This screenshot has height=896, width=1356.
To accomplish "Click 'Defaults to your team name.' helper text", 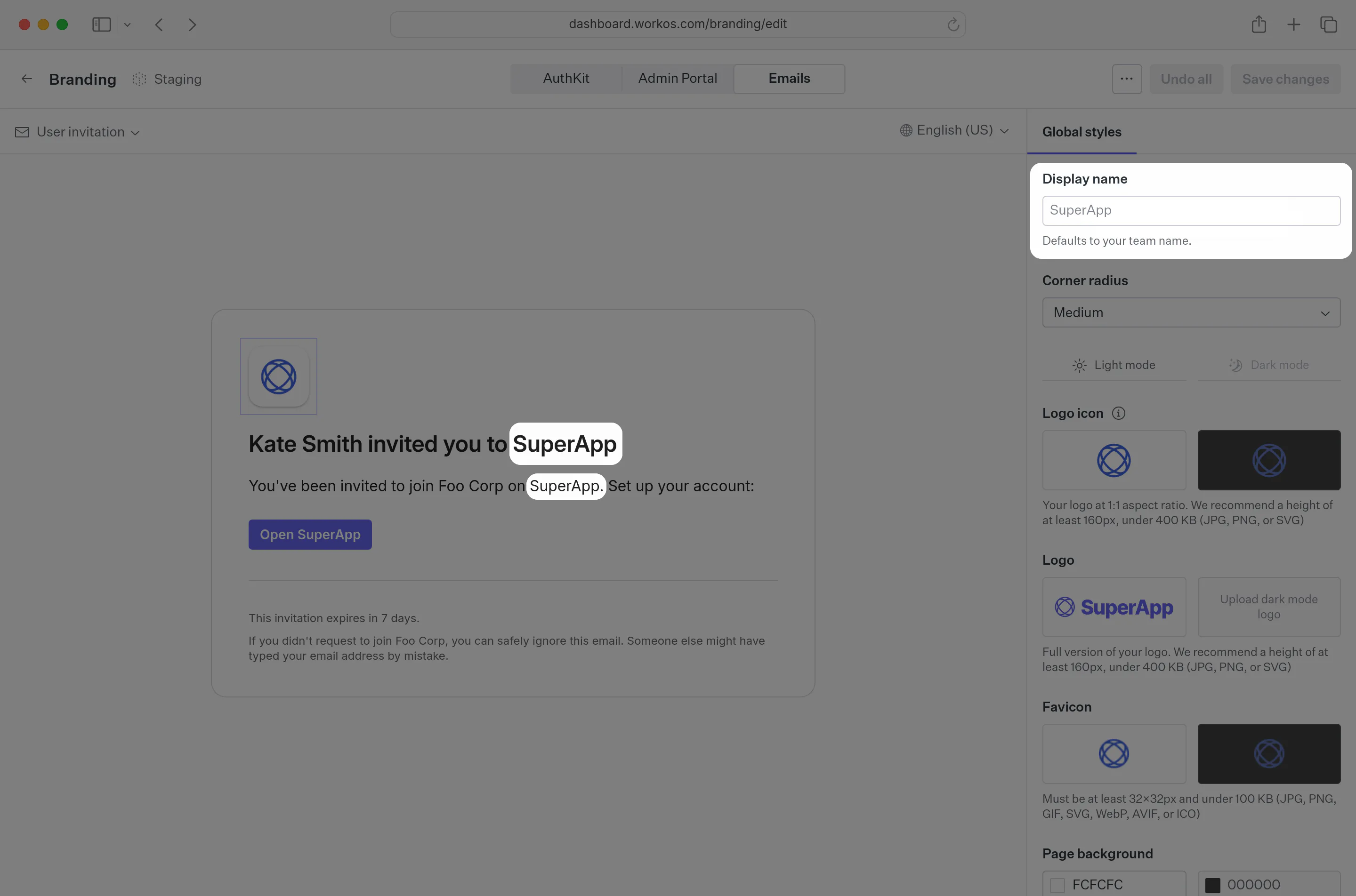I will (1116, 240).
